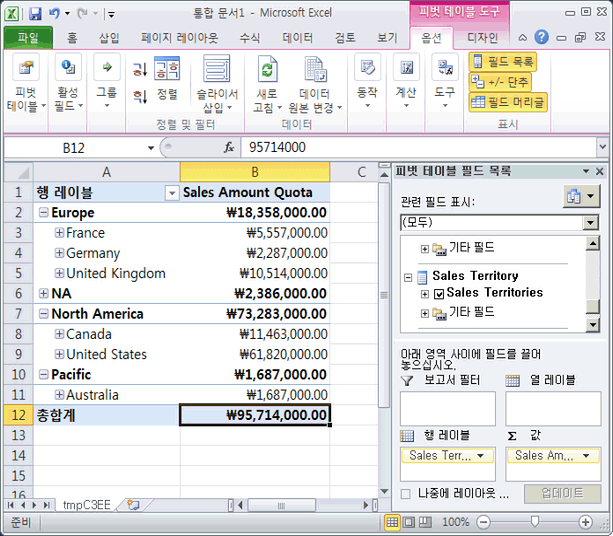Switch to Page Layout view in status bar
613x536 pixels.
409,522
